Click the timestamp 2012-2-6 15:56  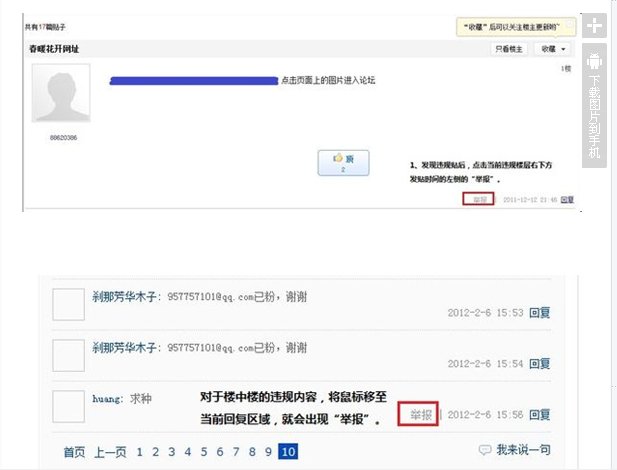(x=486, y=414)
